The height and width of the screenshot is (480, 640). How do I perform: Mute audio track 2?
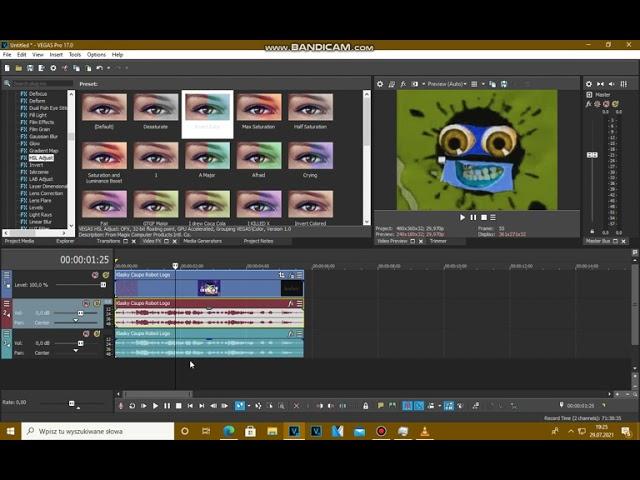tap(85, 303)
